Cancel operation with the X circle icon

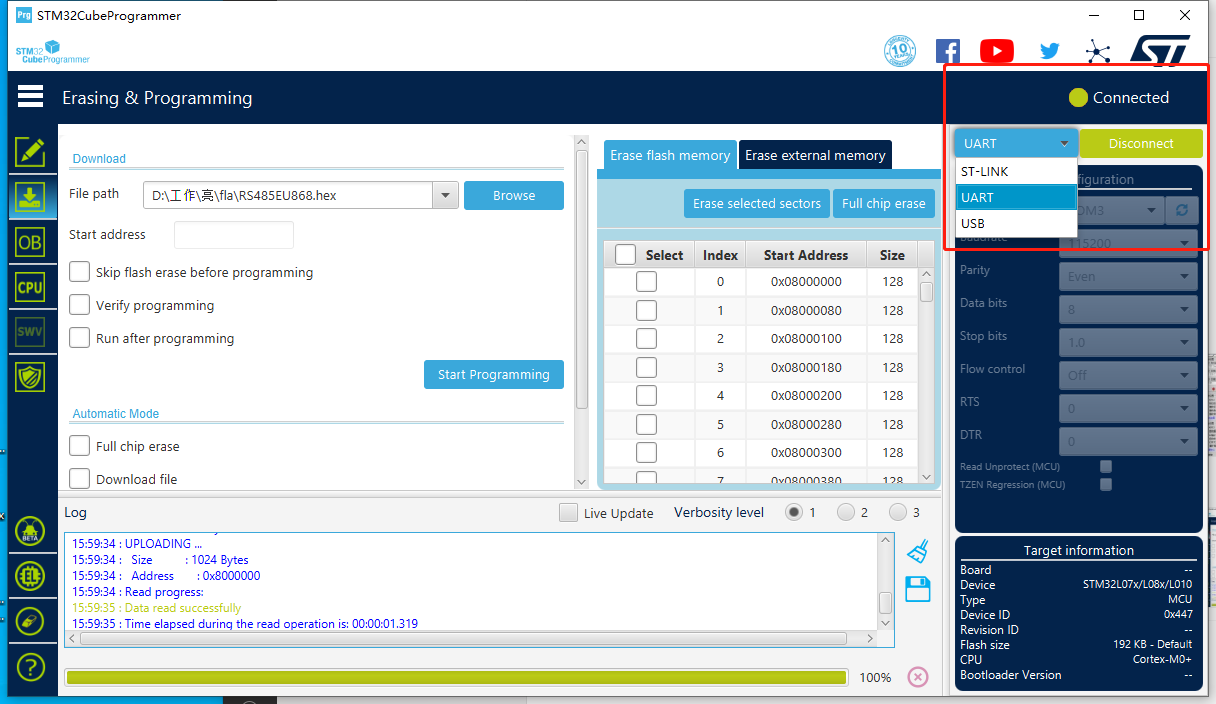point(918,677)
